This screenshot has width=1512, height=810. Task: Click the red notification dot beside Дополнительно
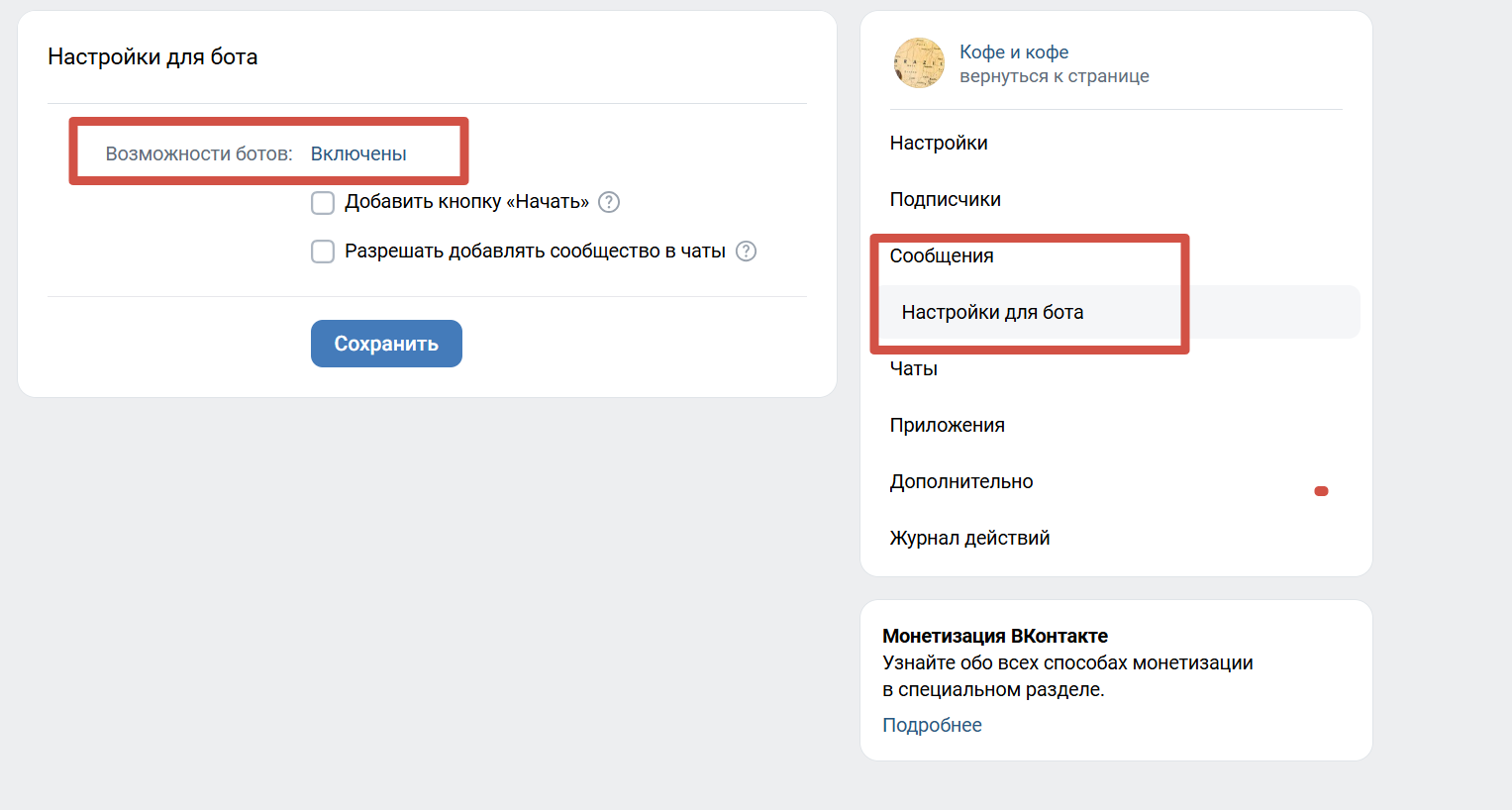(x=1321, y=491)
